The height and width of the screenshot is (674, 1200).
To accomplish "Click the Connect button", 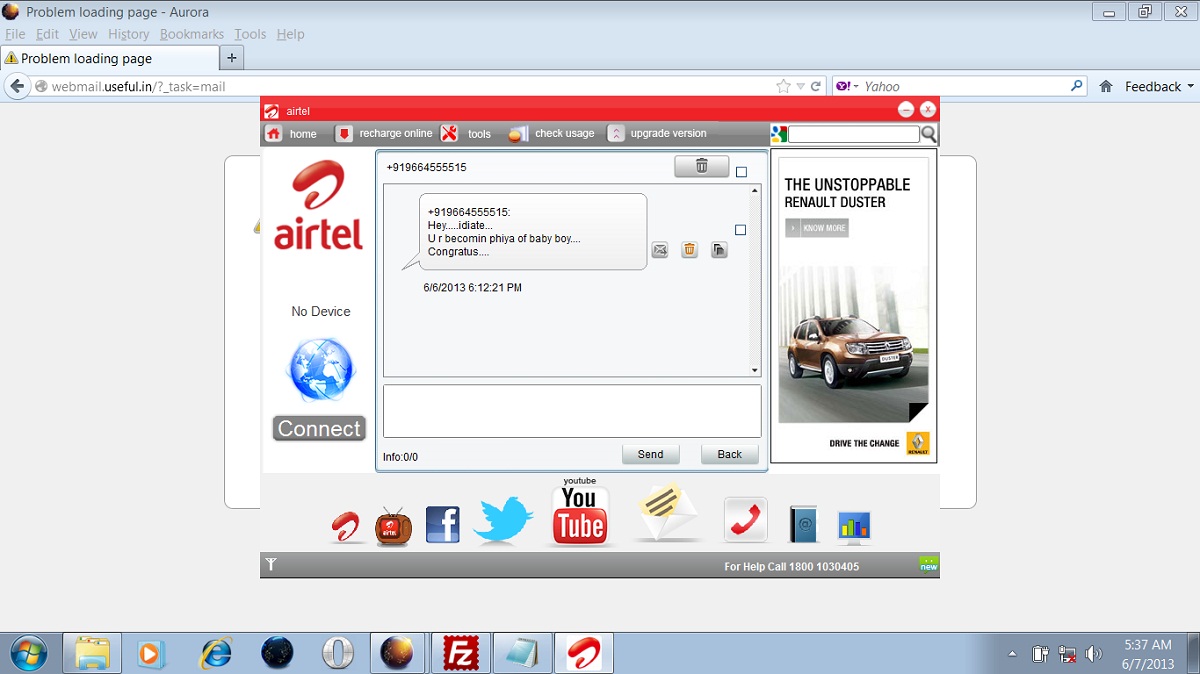I will 319,428.
